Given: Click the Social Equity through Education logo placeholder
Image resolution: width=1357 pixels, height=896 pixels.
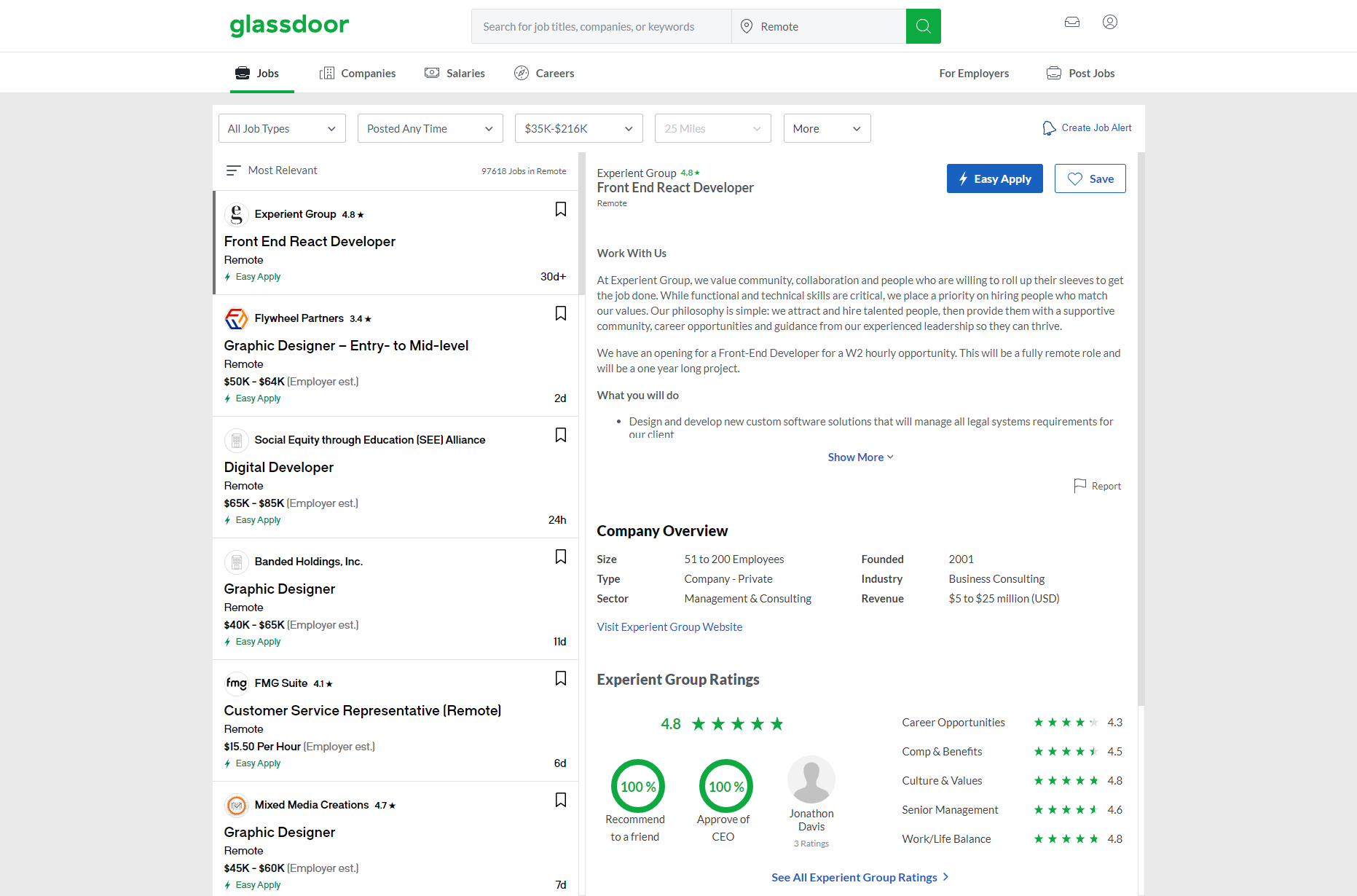Looking at the screenshot, I should [236, 440].
